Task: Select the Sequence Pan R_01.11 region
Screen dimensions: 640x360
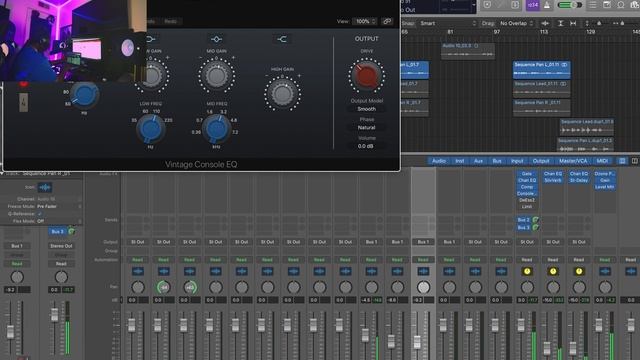Action: click(x=541, y=107)
